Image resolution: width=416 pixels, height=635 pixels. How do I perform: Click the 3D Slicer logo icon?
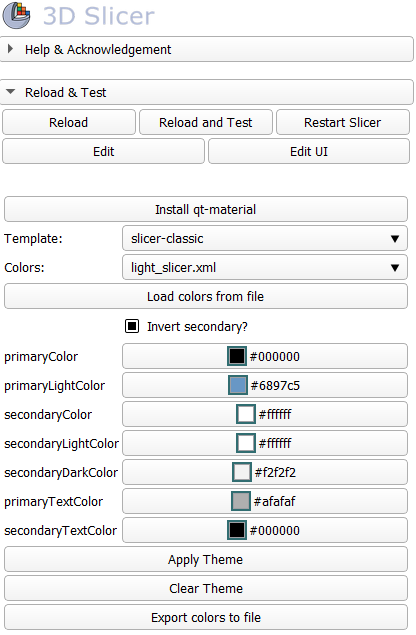coord(17,15)
